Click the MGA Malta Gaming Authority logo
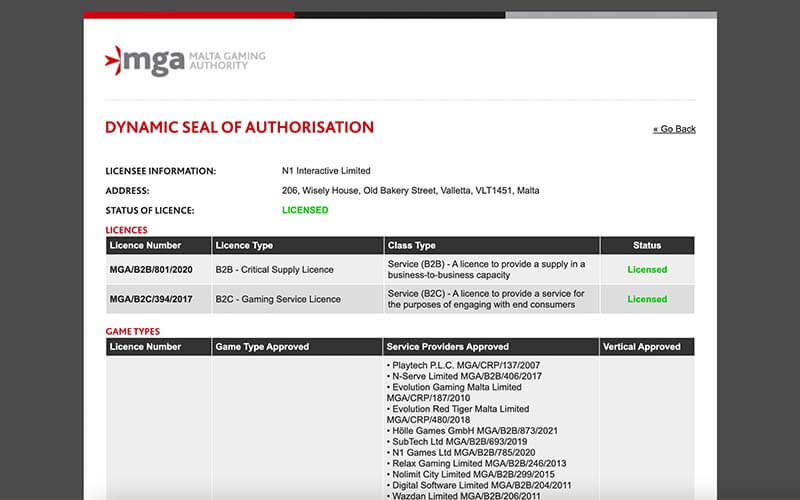800x500 pixels. point(185,61)
